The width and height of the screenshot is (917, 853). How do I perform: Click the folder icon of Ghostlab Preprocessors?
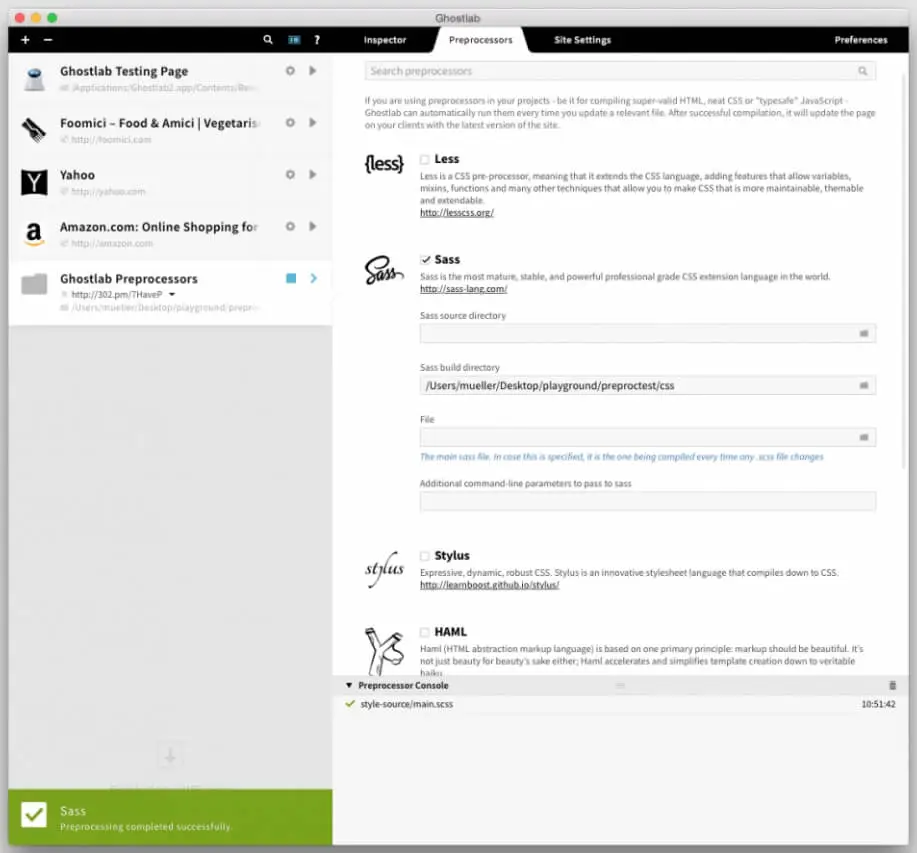pos(34,284)
